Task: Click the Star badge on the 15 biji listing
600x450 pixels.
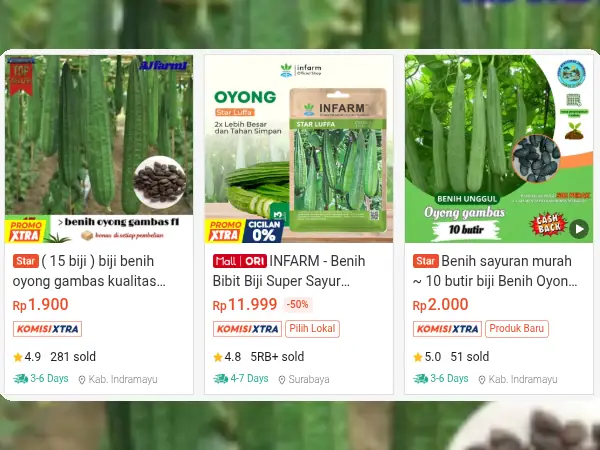Action: (x=26, y=261)
